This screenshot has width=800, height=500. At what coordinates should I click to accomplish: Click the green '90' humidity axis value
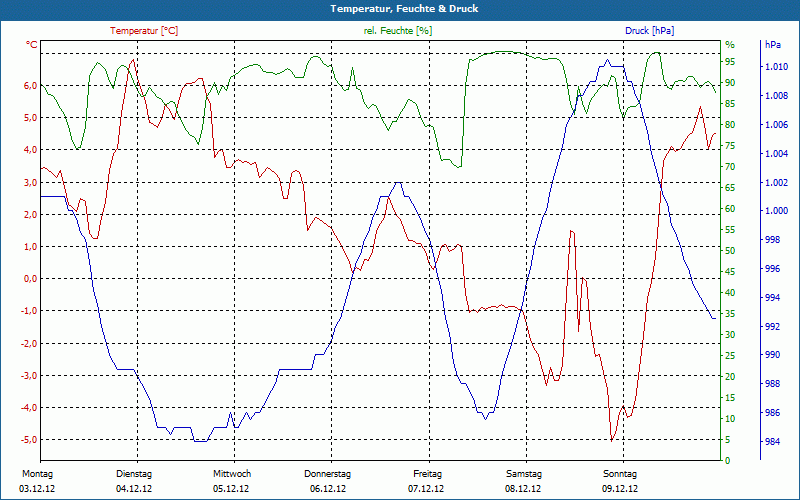[x=730, y=83]
